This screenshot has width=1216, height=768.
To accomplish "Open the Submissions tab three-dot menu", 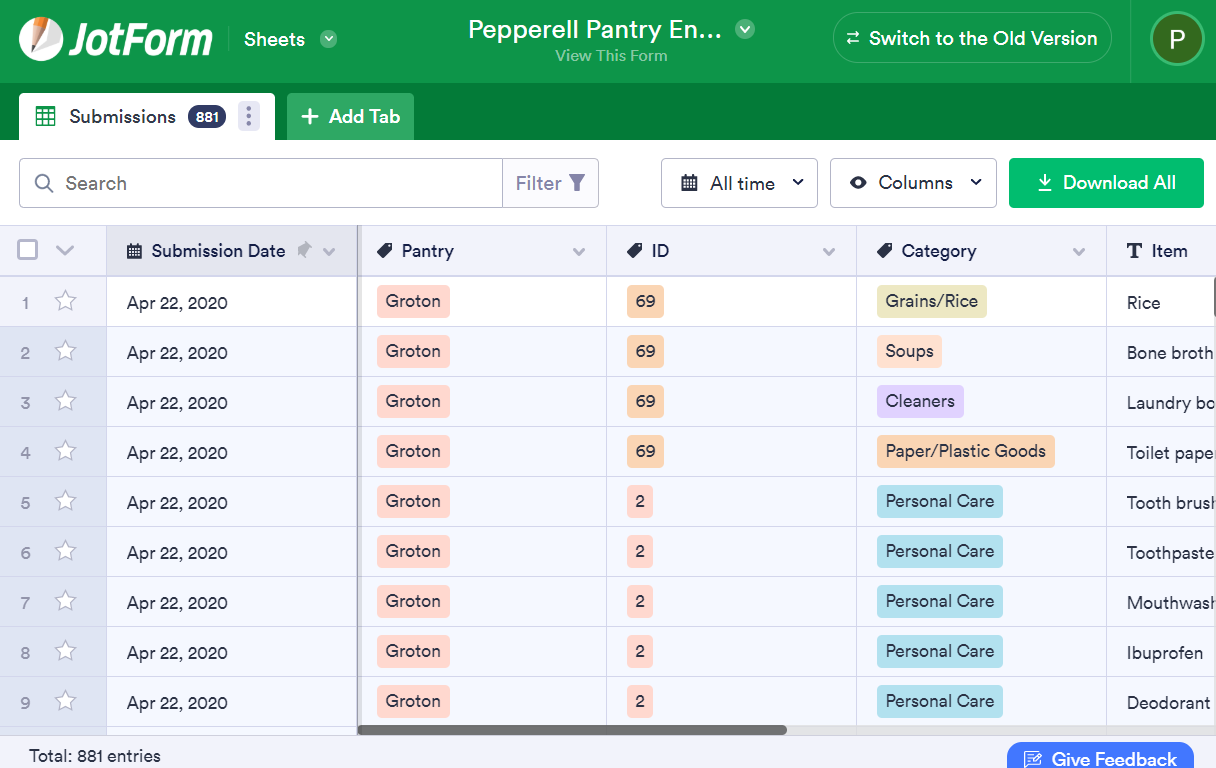I will click(x=249, y=117).
